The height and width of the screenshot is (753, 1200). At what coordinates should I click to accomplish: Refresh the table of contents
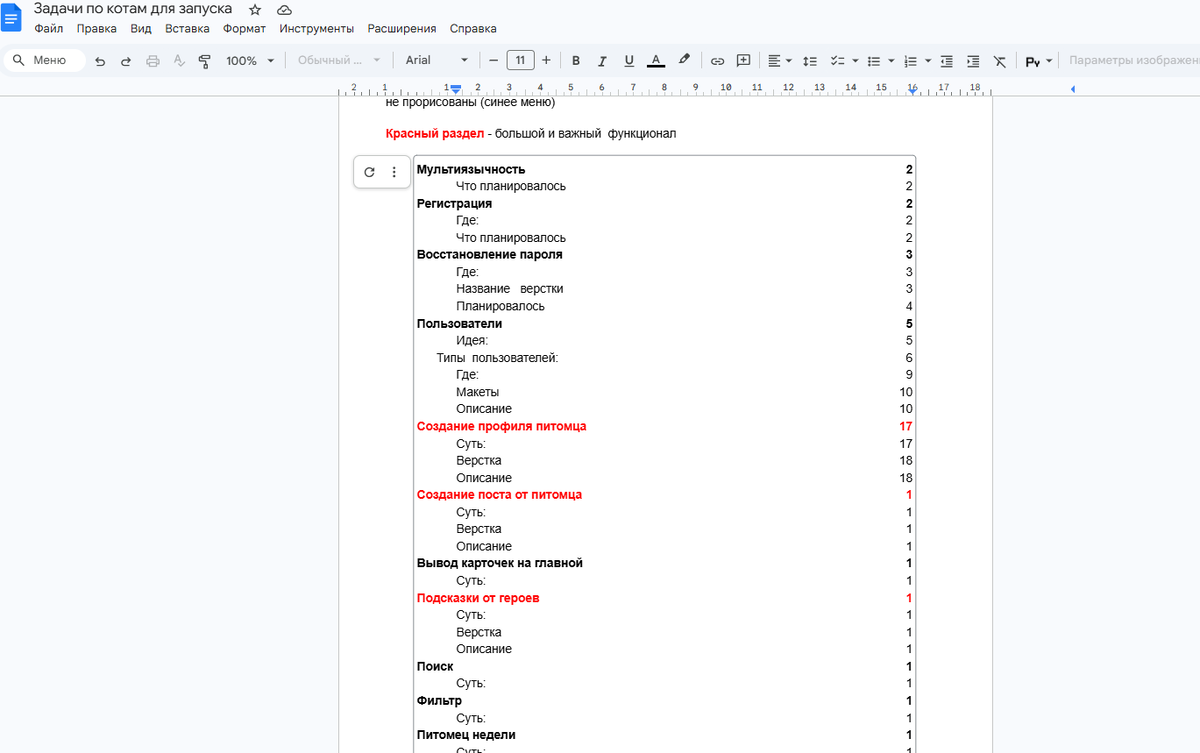coord(369,172)
